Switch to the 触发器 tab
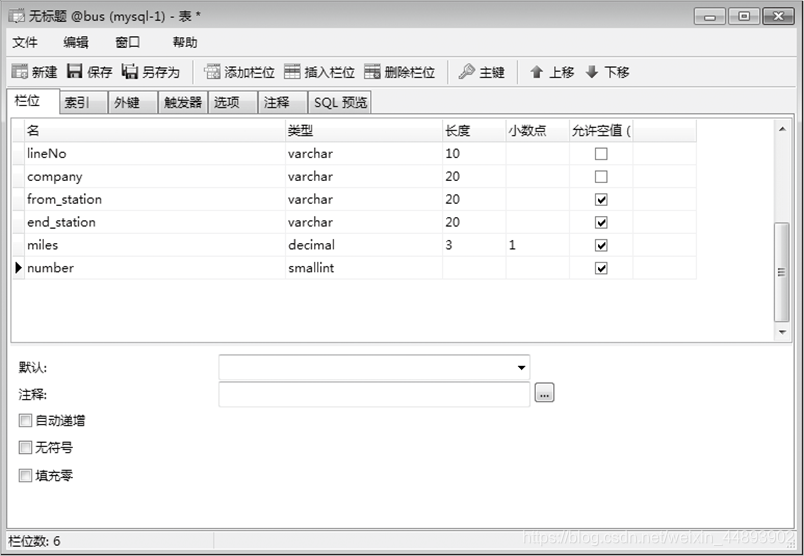The height and width of the screenshot is (556, 804). (x=183, y=103)
